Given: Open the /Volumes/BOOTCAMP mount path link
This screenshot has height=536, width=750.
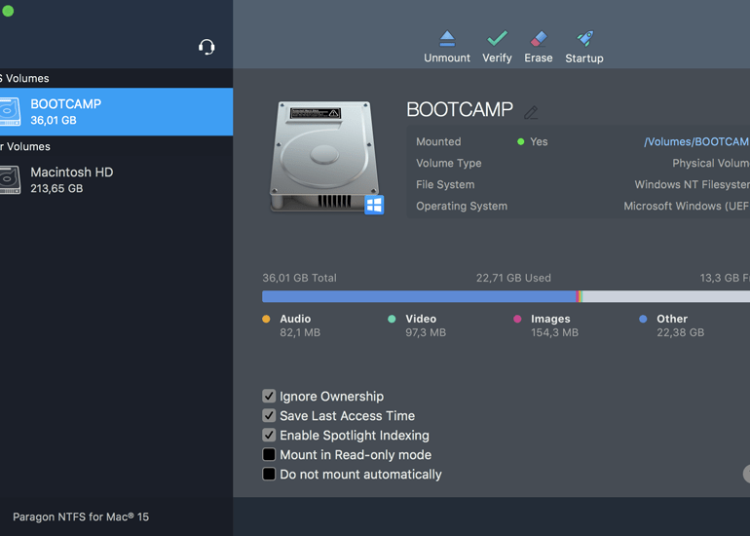Looking at the screenshot, I should click(696, 142).
